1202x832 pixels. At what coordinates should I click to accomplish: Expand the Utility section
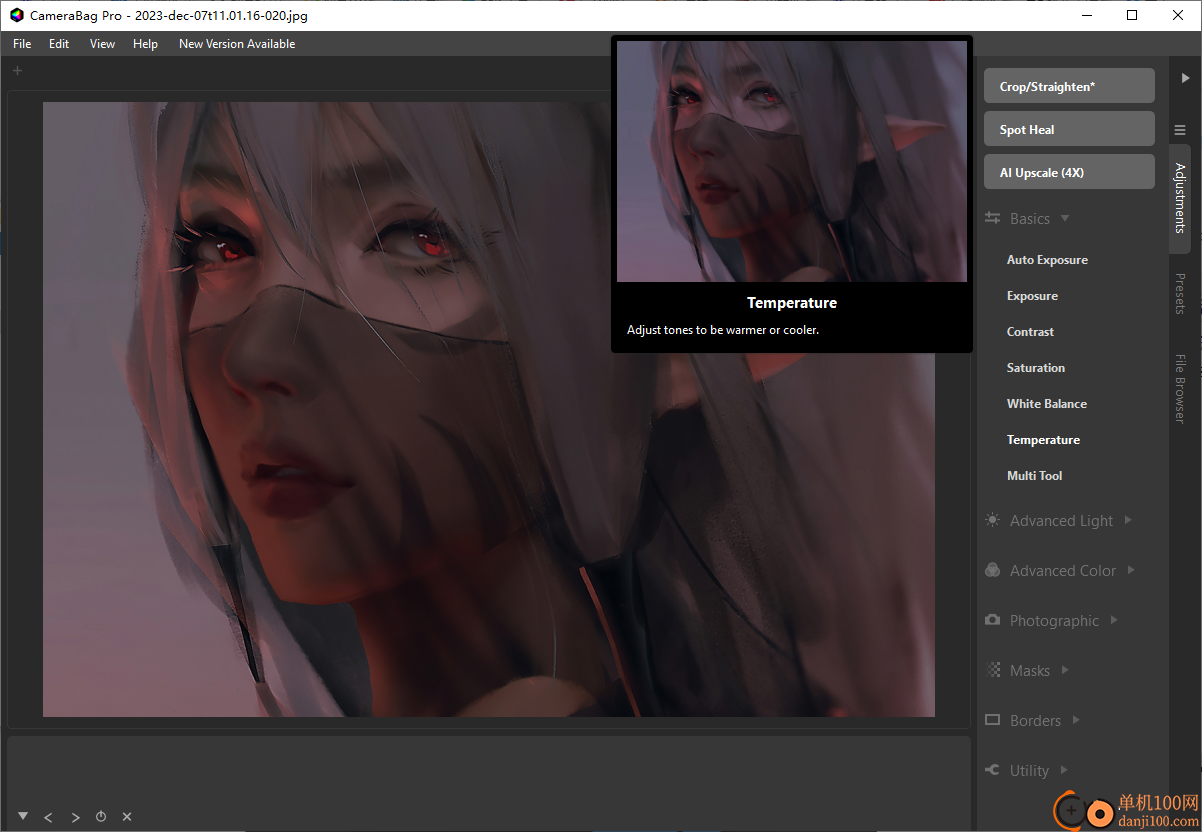pyautogui.click(x=1064, y=770)
